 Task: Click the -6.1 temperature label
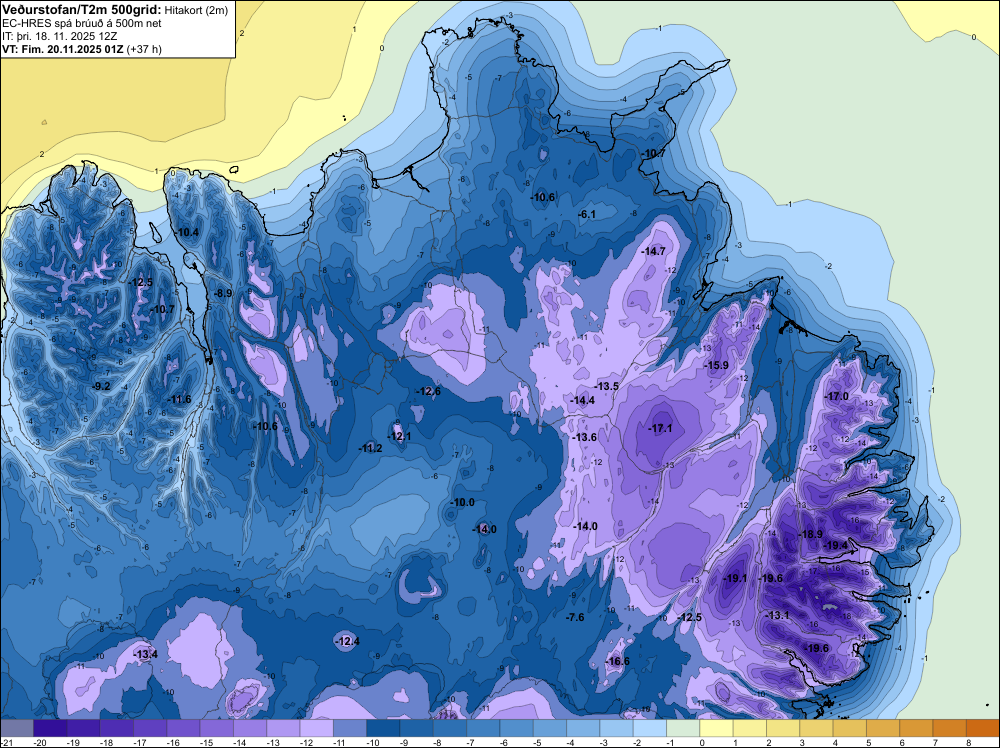click(x=587, y=214)
